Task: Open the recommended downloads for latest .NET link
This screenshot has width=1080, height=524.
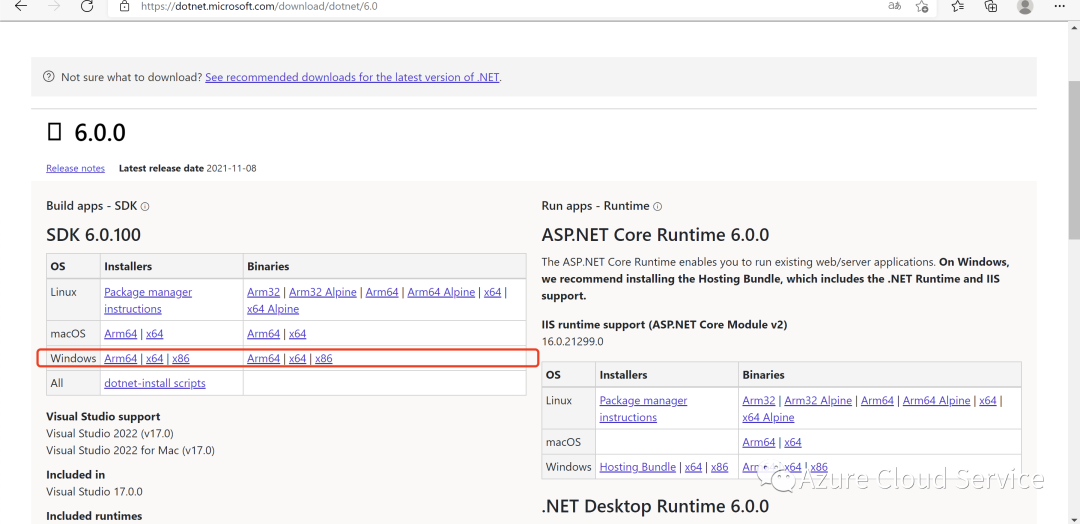Action: [352, 77]
